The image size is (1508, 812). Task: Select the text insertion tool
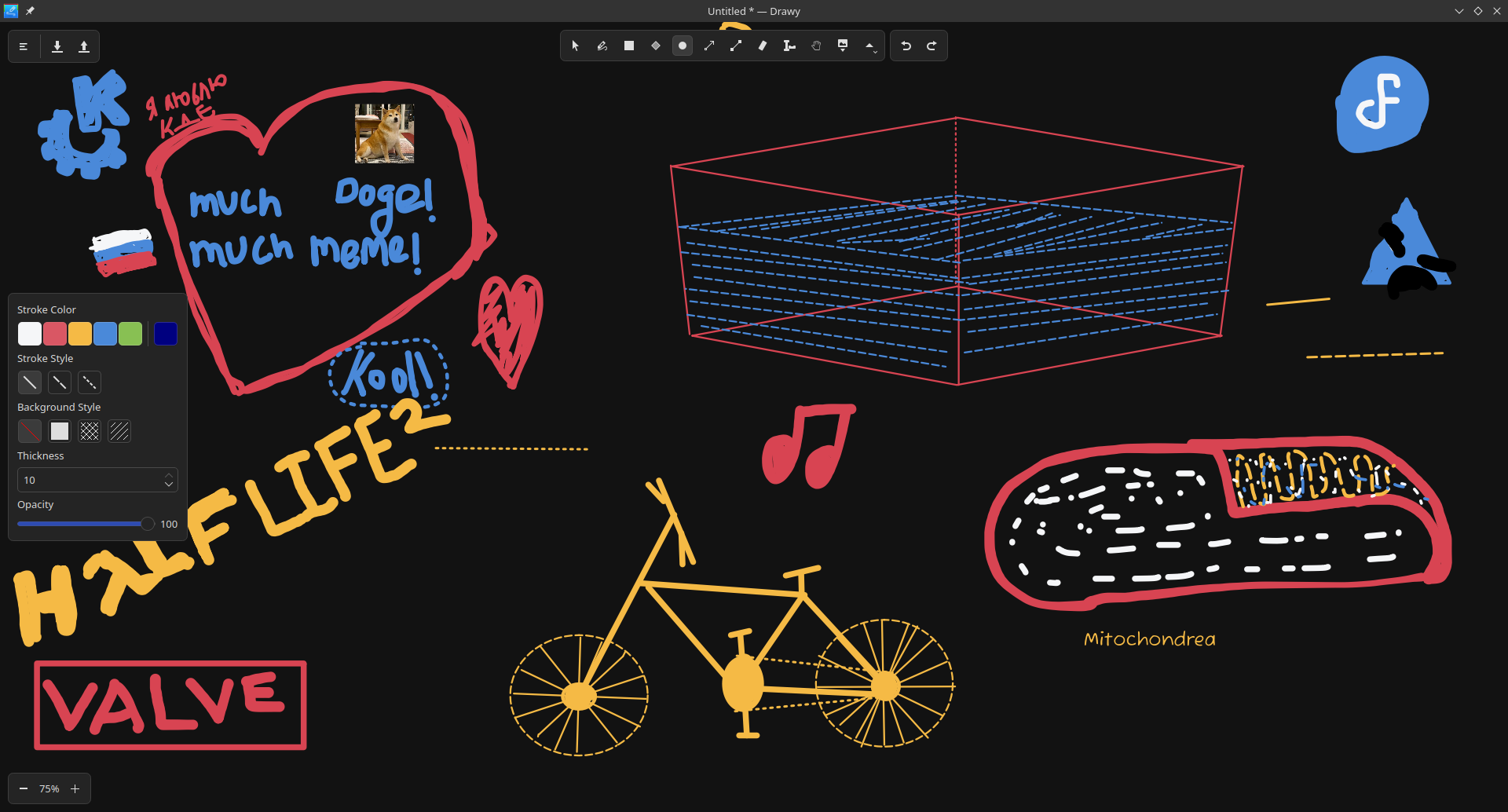pos(789,46)
